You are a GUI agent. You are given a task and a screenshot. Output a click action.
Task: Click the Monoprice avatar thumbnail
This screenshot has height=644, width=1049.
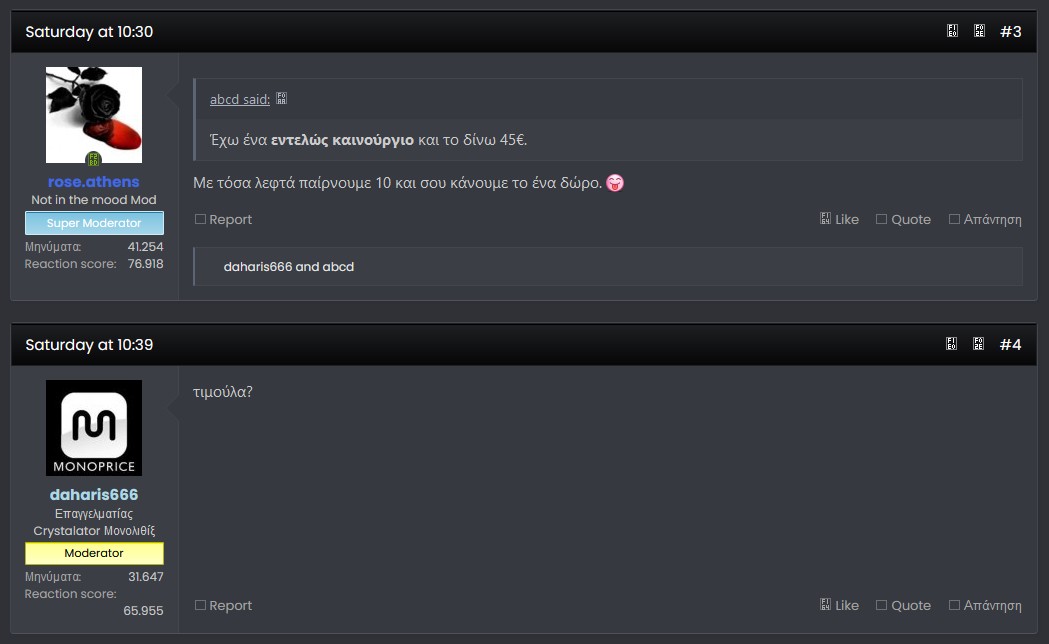click(x=94, y=428)
